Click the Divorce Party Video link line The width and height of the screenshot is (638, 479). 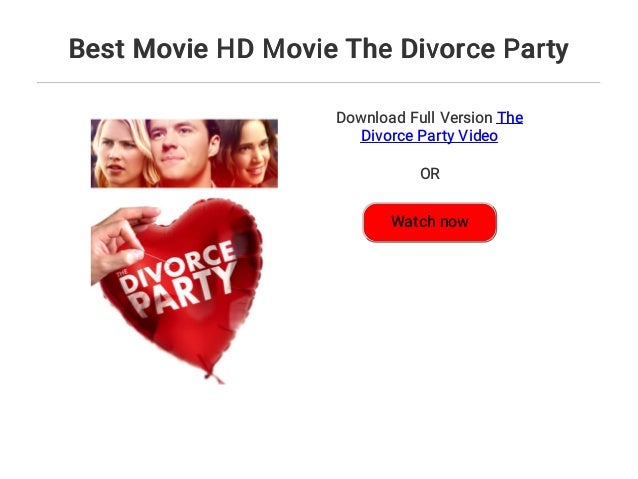pyautogui.click(x=429, y=136)
